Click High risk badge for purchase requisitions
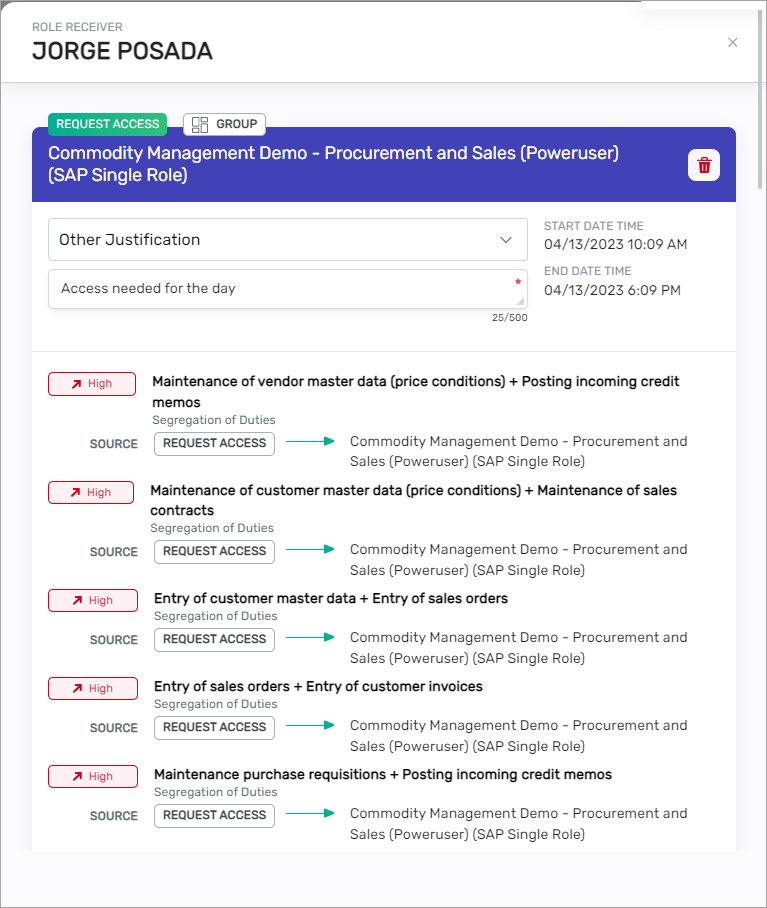Screen dimensions: 767x908 click(x=91, y=776)
